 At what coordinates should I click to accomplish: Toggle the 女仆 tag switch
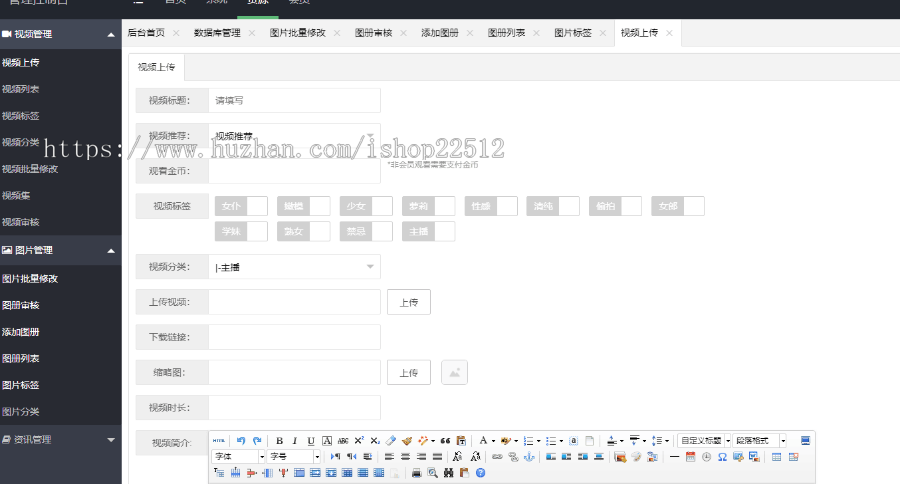(x=241, y=206)
